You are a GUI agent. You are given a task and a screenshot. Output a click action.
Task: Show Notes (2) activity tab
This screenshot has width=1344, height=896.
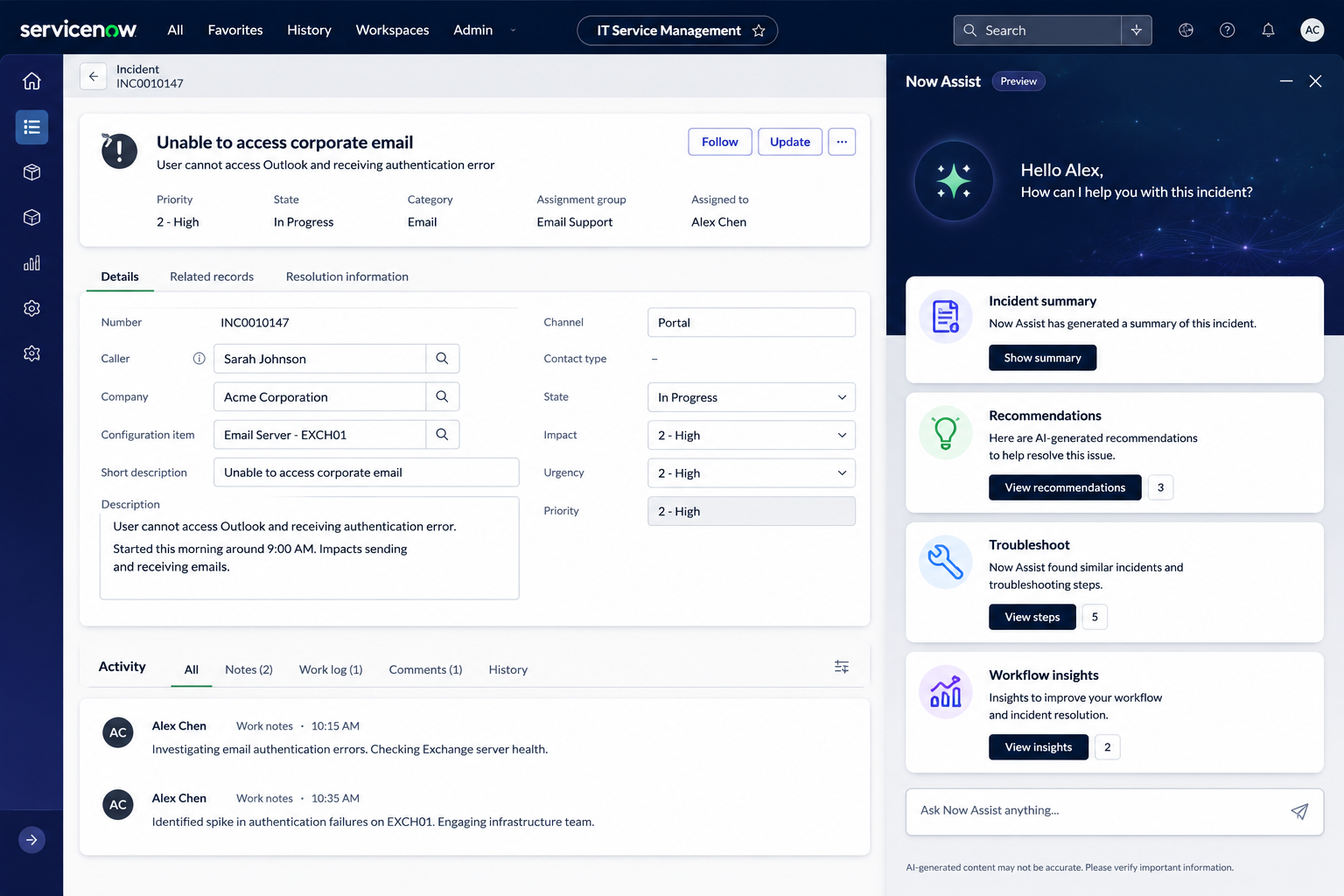tap(248, 669)
